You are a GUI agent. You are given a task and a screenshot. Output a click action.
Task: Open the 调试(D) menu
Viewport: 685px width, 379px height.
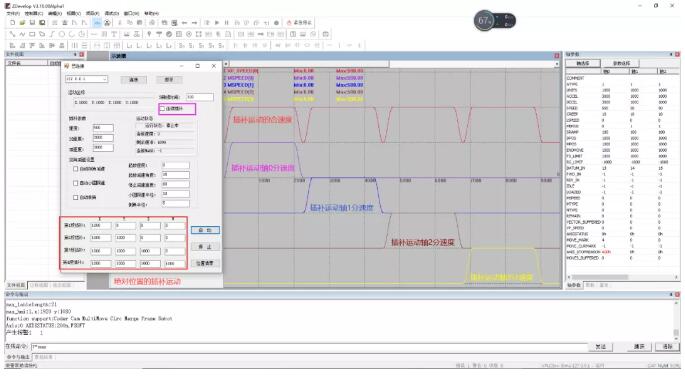(x=112, y=14)
